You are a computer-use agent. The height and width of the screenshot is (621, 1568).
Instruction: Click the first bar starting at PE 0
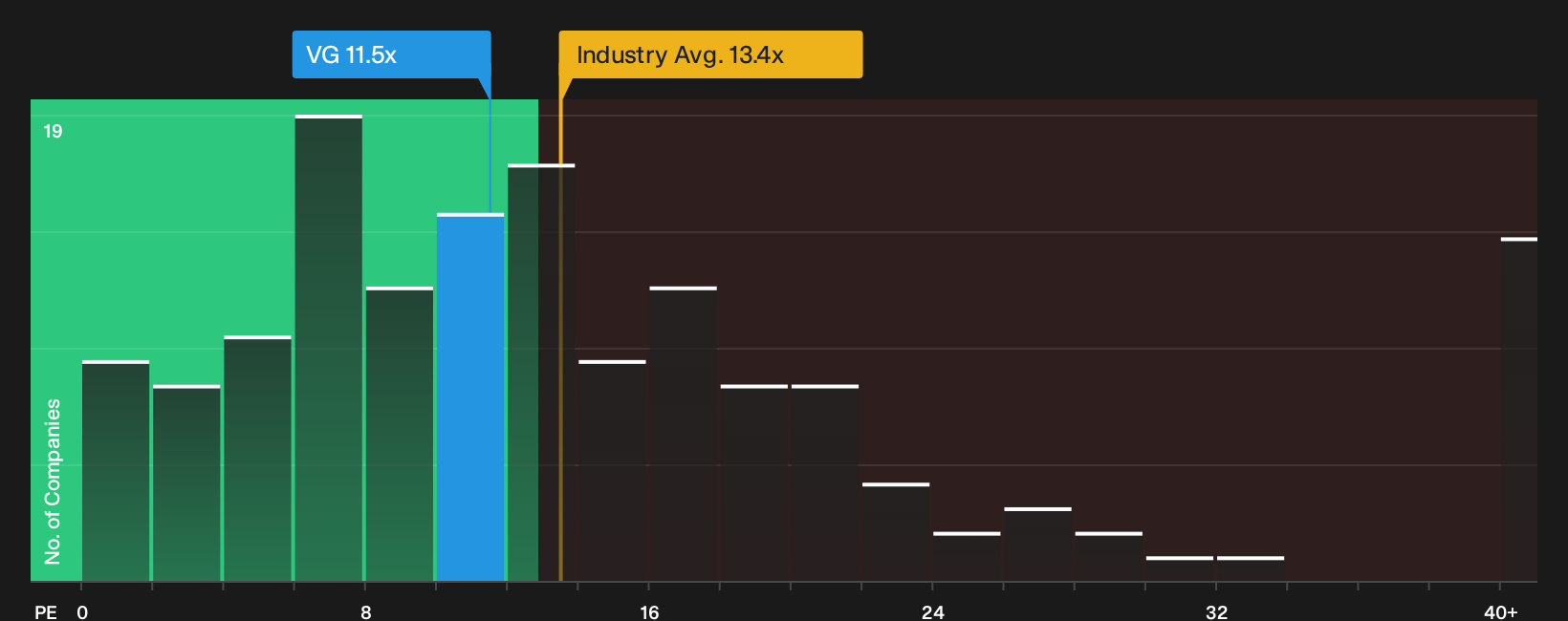pyautogui.click(x=116, y=471)
